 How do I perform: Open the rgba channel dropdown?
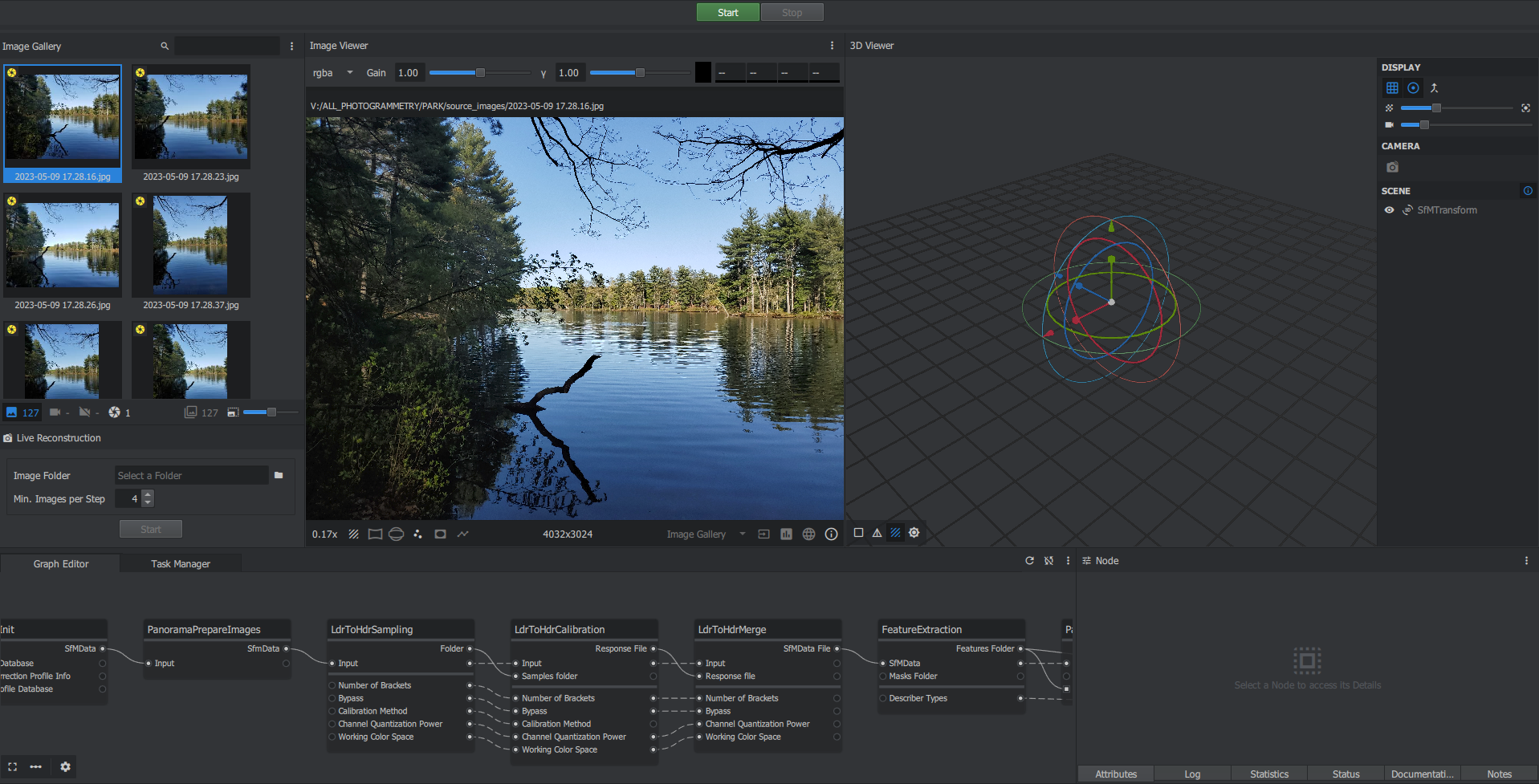[332, 73]
